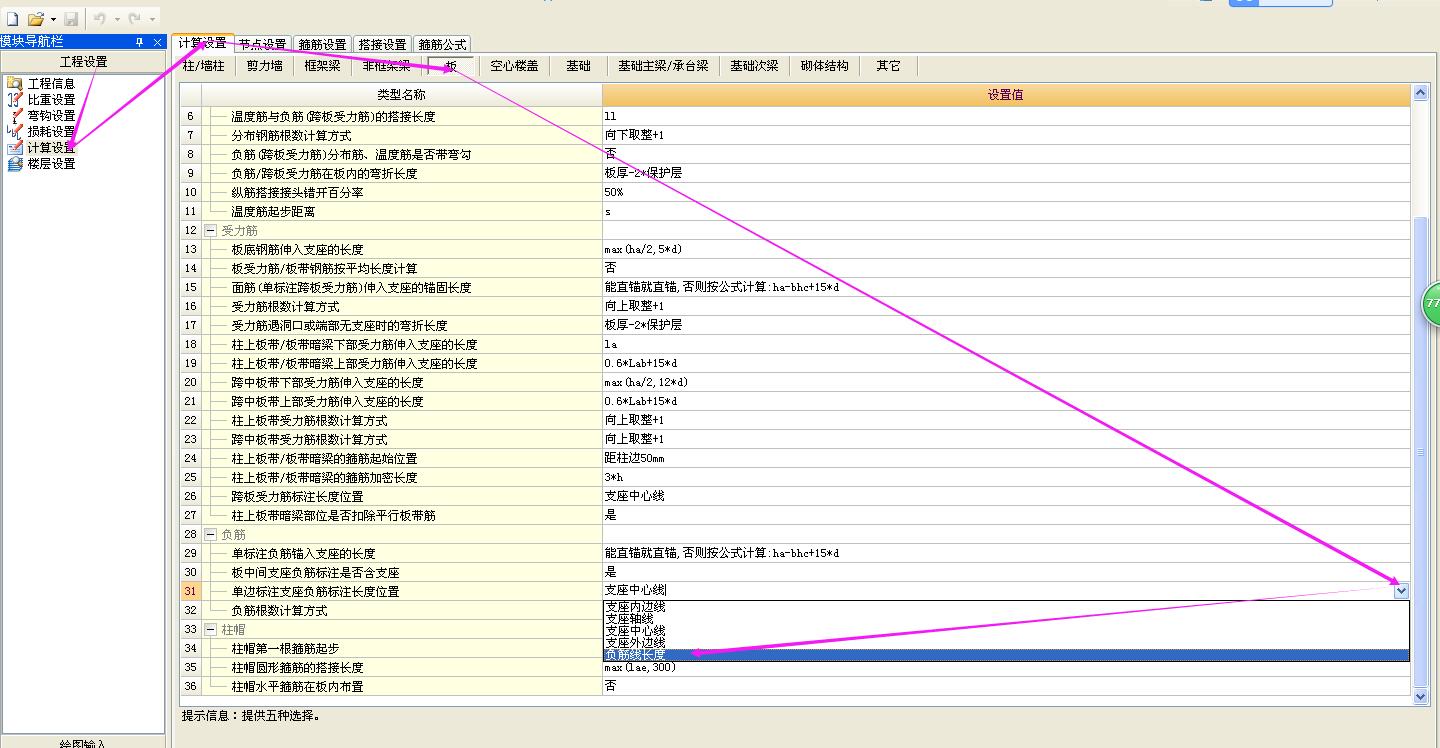This screenshot has height=748, width=1440.
Task: Collapse the 受力筋 group in row 12
Action: (211, 230)
